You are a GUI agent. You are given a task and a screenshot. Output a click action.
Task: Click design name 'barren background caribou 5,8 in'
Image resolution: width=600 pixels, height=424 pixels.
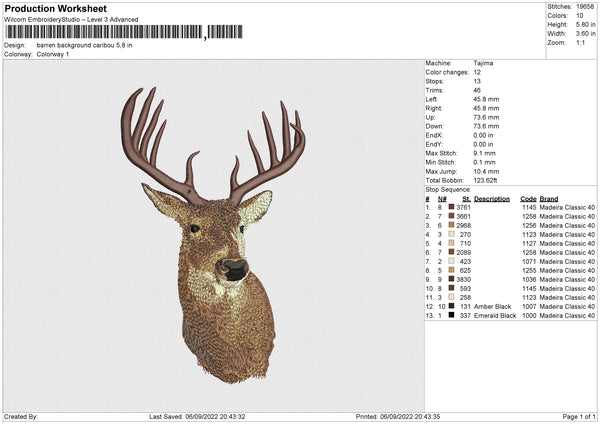pyautogui.click(x=85, y=45)
